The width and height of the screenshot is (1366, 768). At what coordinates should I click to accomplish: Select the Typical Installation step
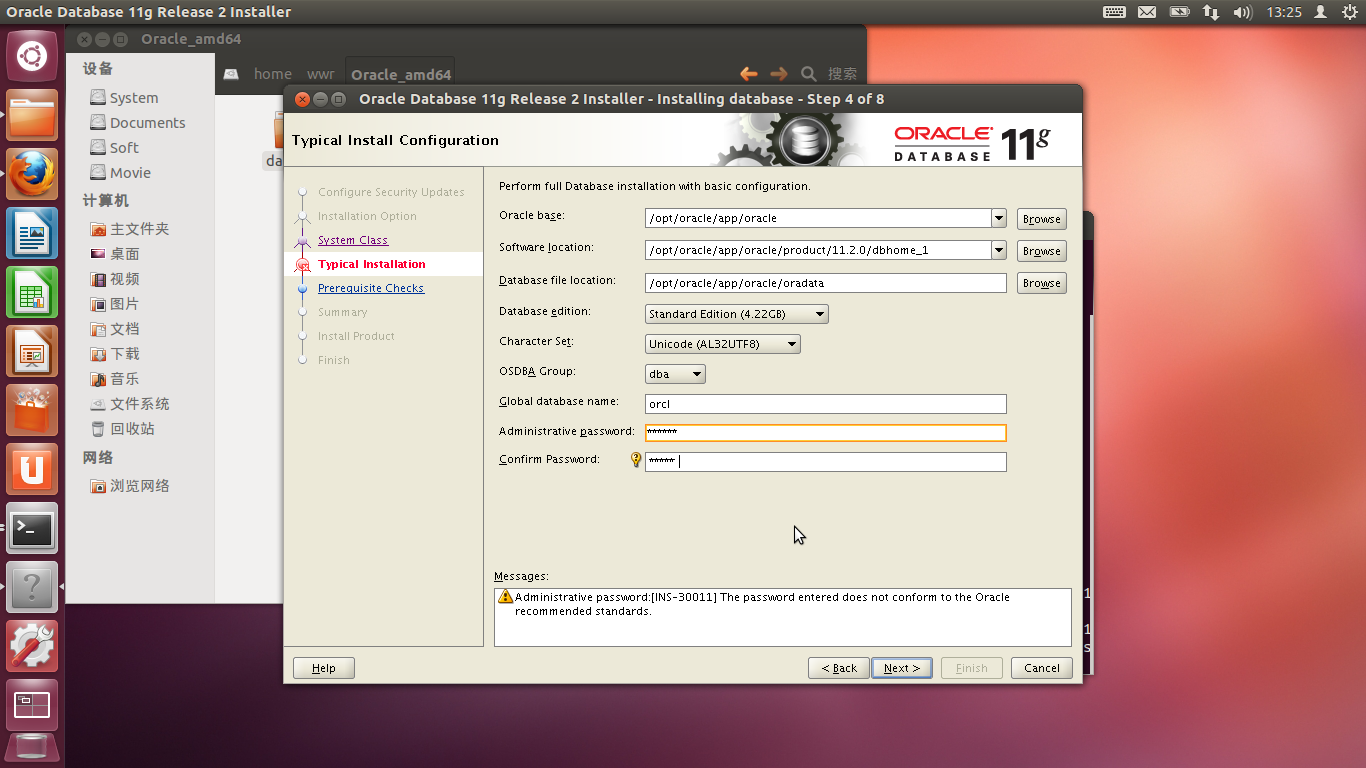[372, 264]
